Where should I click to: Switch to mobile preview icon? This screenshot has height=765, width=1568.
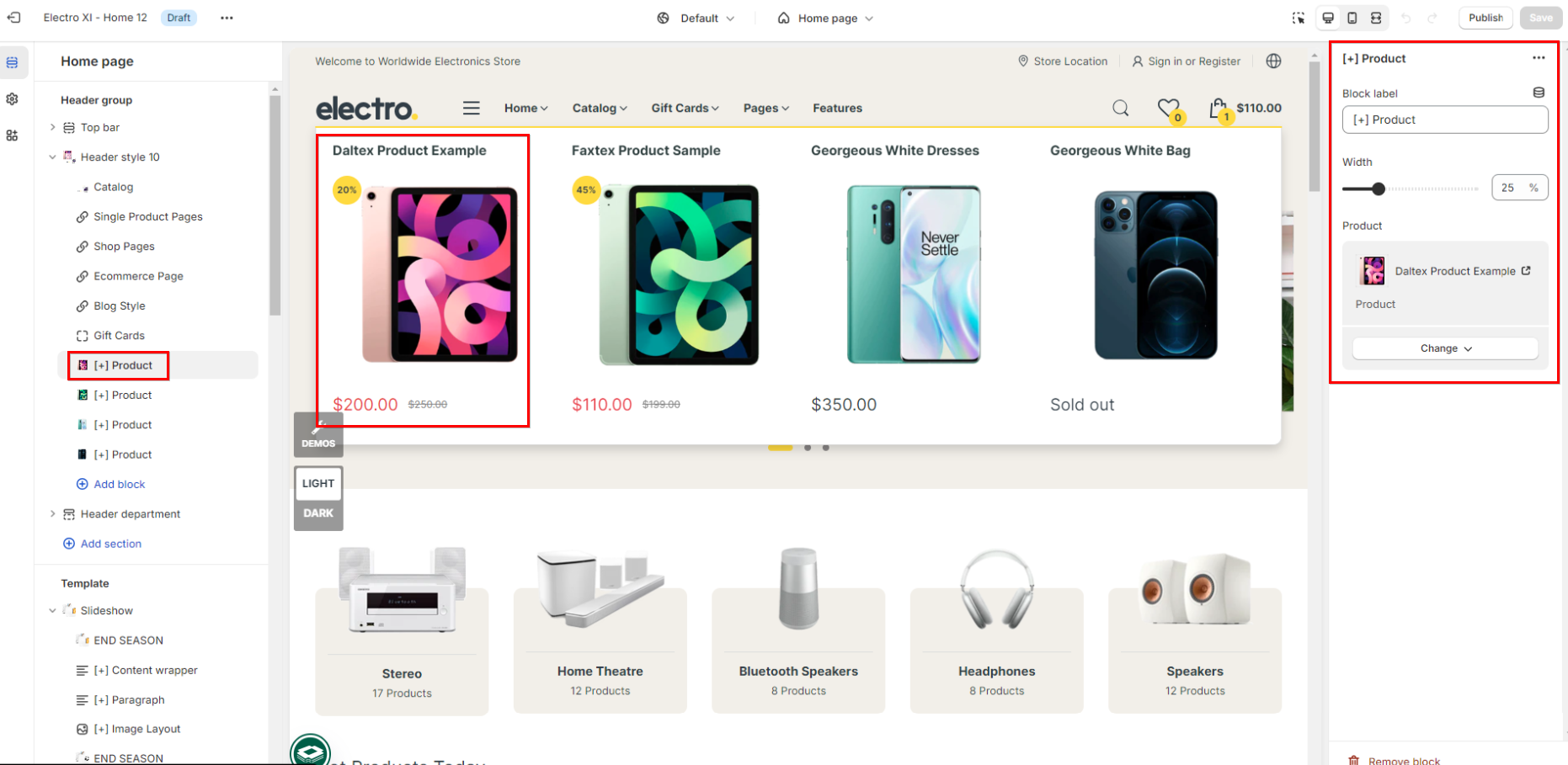(x=1352, y=18)
